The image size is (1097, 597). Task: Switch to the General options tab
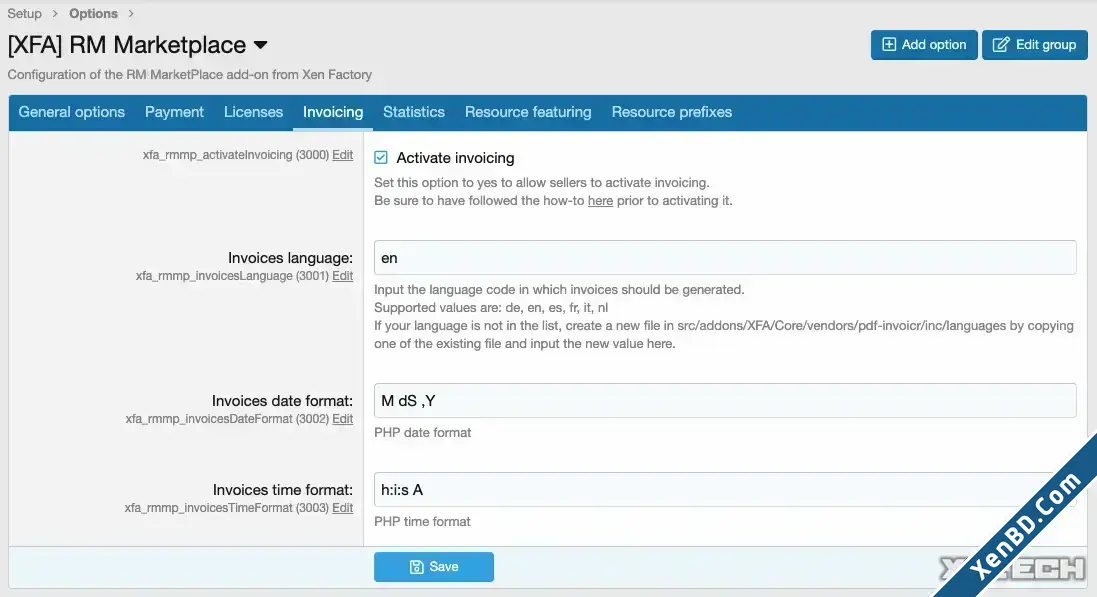tap(71, 112)
